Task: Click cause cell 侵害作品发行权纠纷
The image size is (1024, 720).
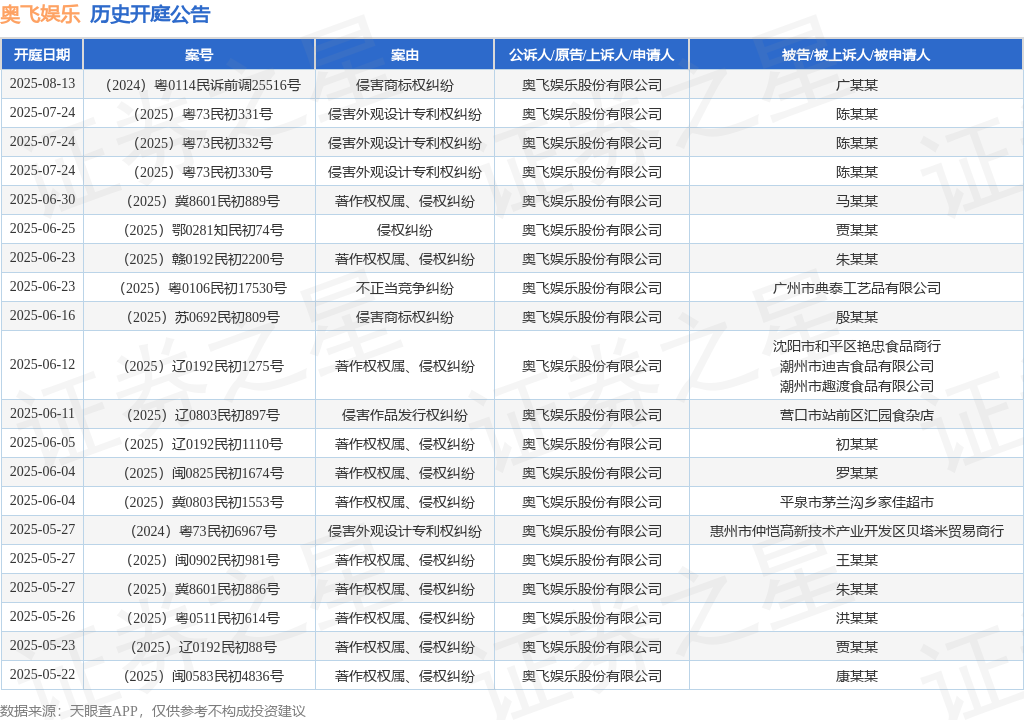Action: pos(404,415)
